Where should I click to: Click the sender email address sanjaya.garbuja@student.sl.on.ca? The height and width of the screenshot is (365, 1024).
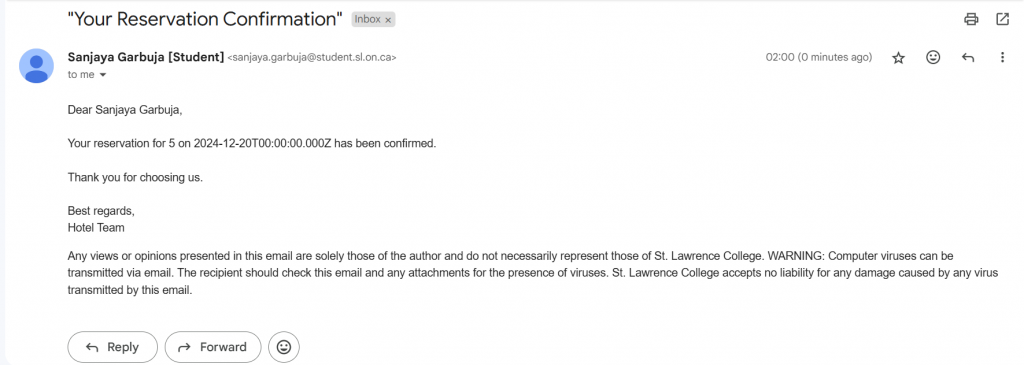point(312,57)
